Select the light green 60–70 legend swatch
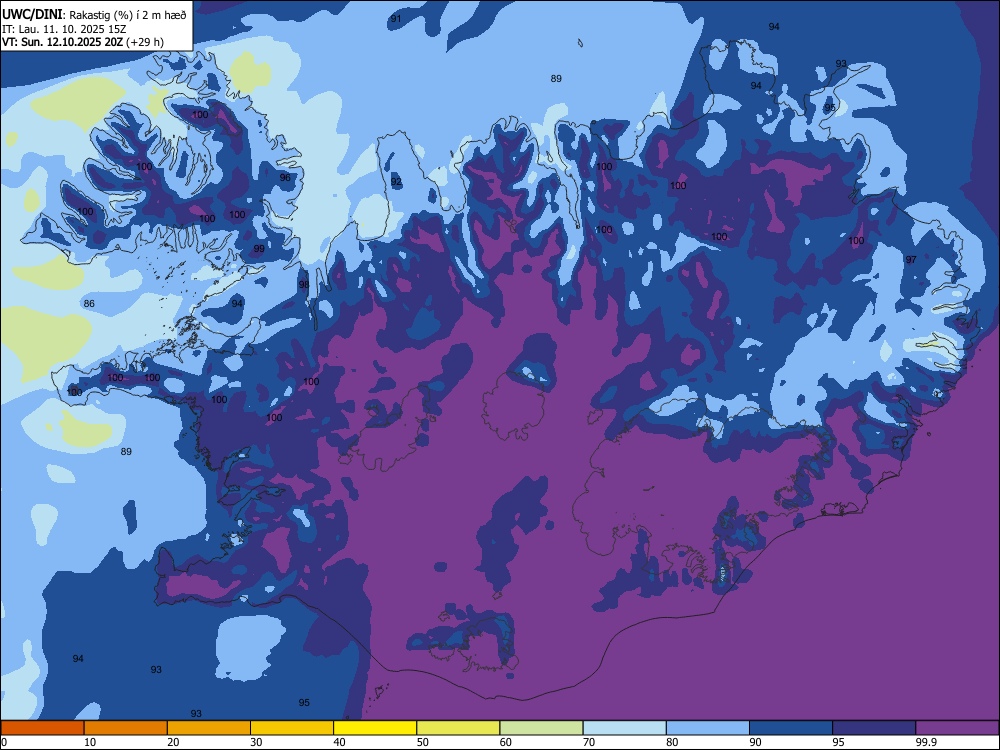1000x750 pixels. click(x=541, y=728)
